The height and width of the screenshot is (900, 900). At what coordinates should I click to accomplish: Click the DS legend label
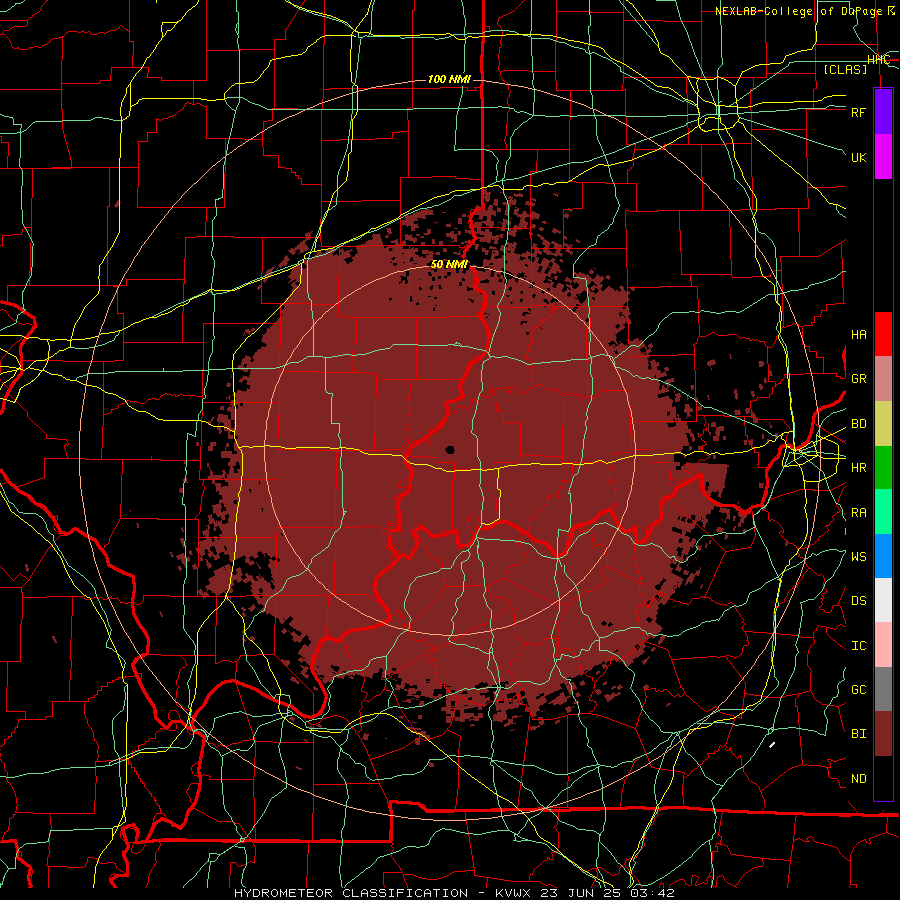point(858,601)
